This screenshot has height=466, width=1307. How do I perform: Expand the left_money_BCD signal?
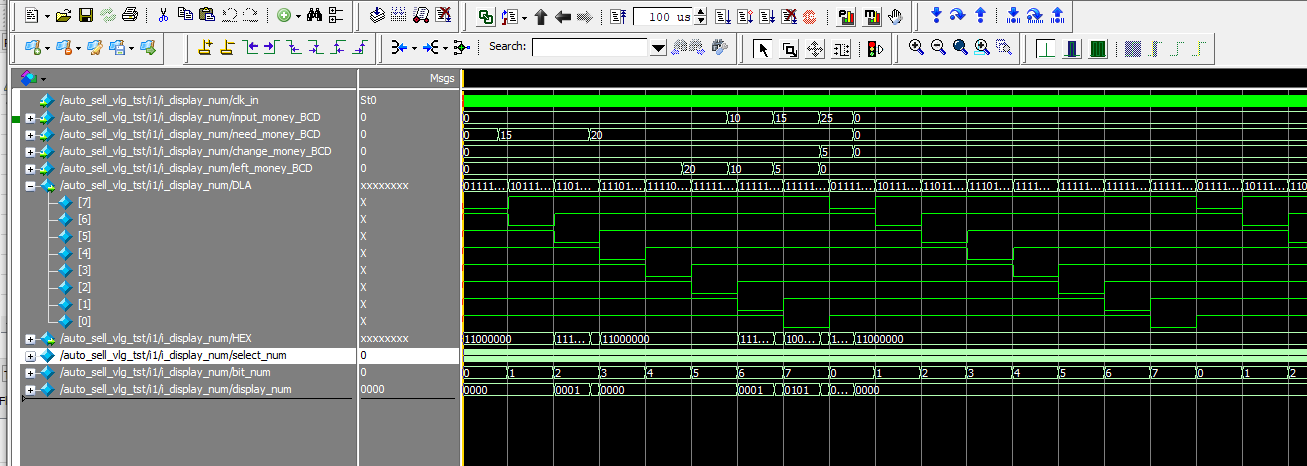(x=30, y=169)
